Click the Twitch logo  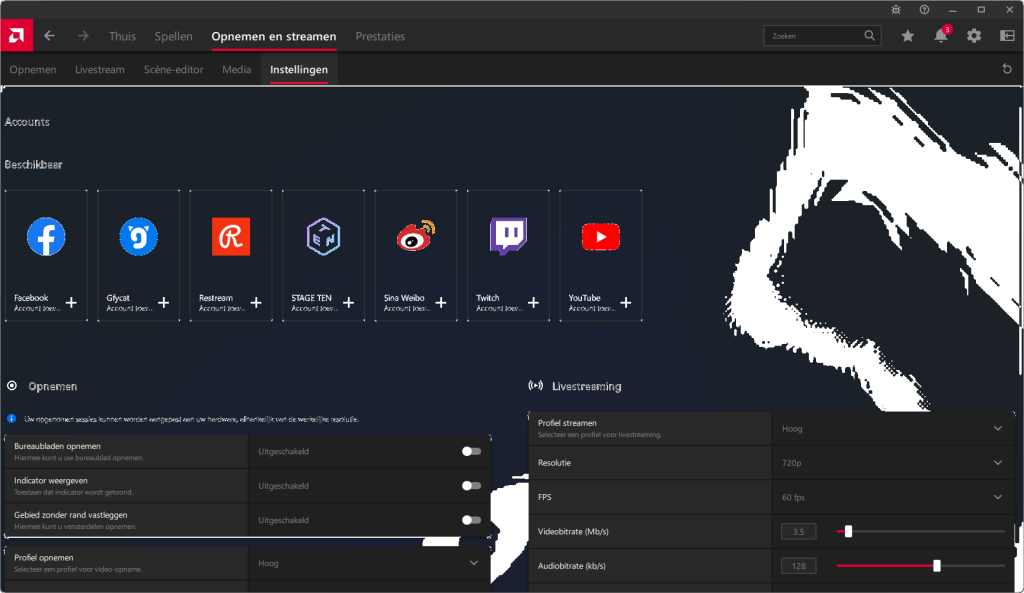pyautogui.click(x=508, y=236)
